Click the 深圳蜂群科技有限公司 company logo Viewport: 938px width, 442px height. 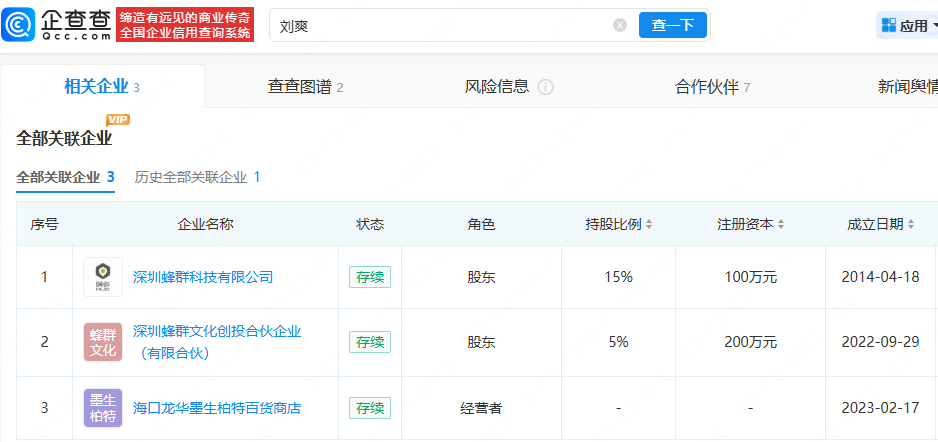(x=103, y=277)
